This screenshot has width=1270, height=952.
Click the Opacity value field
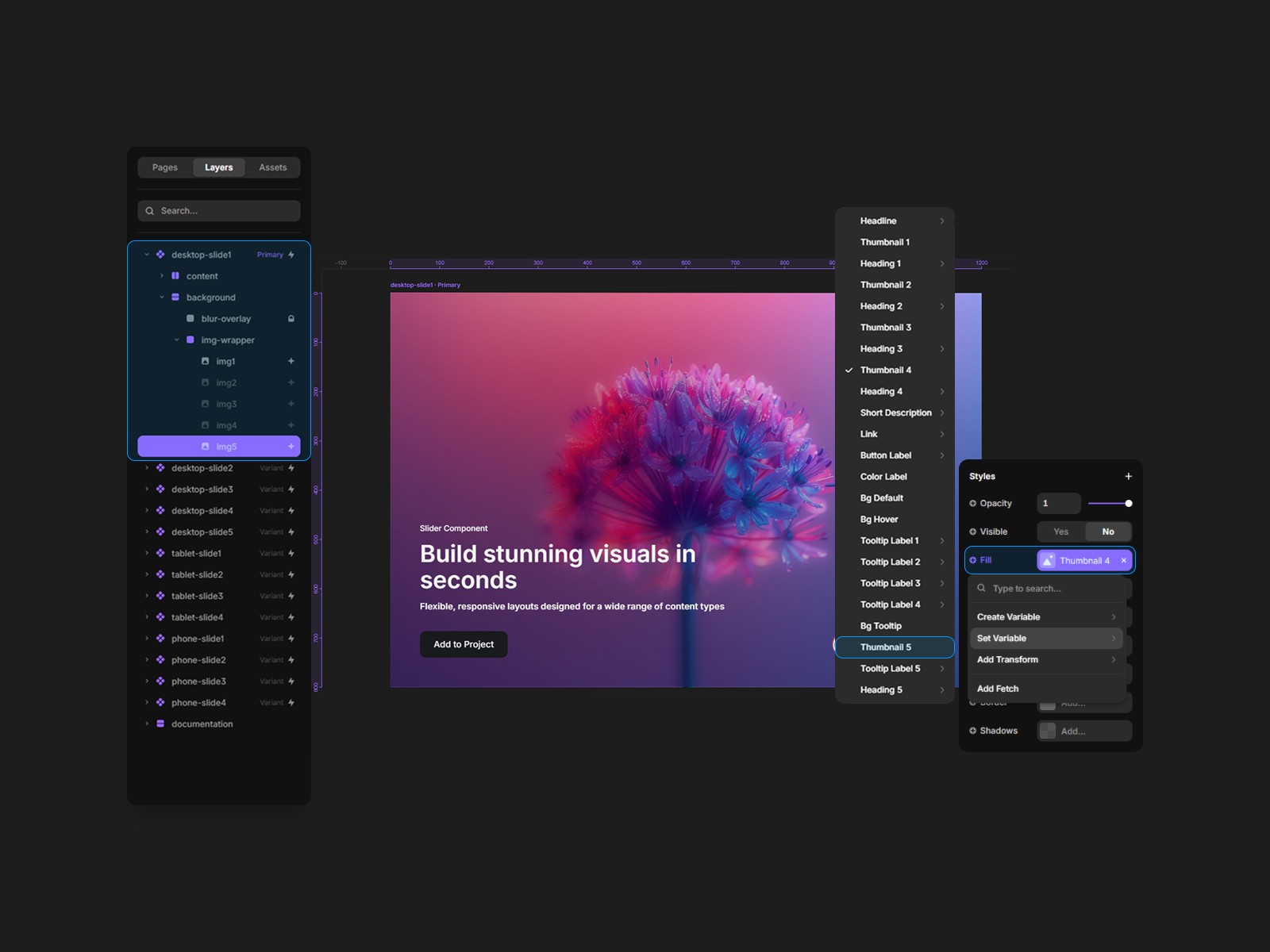[1058, 504]
